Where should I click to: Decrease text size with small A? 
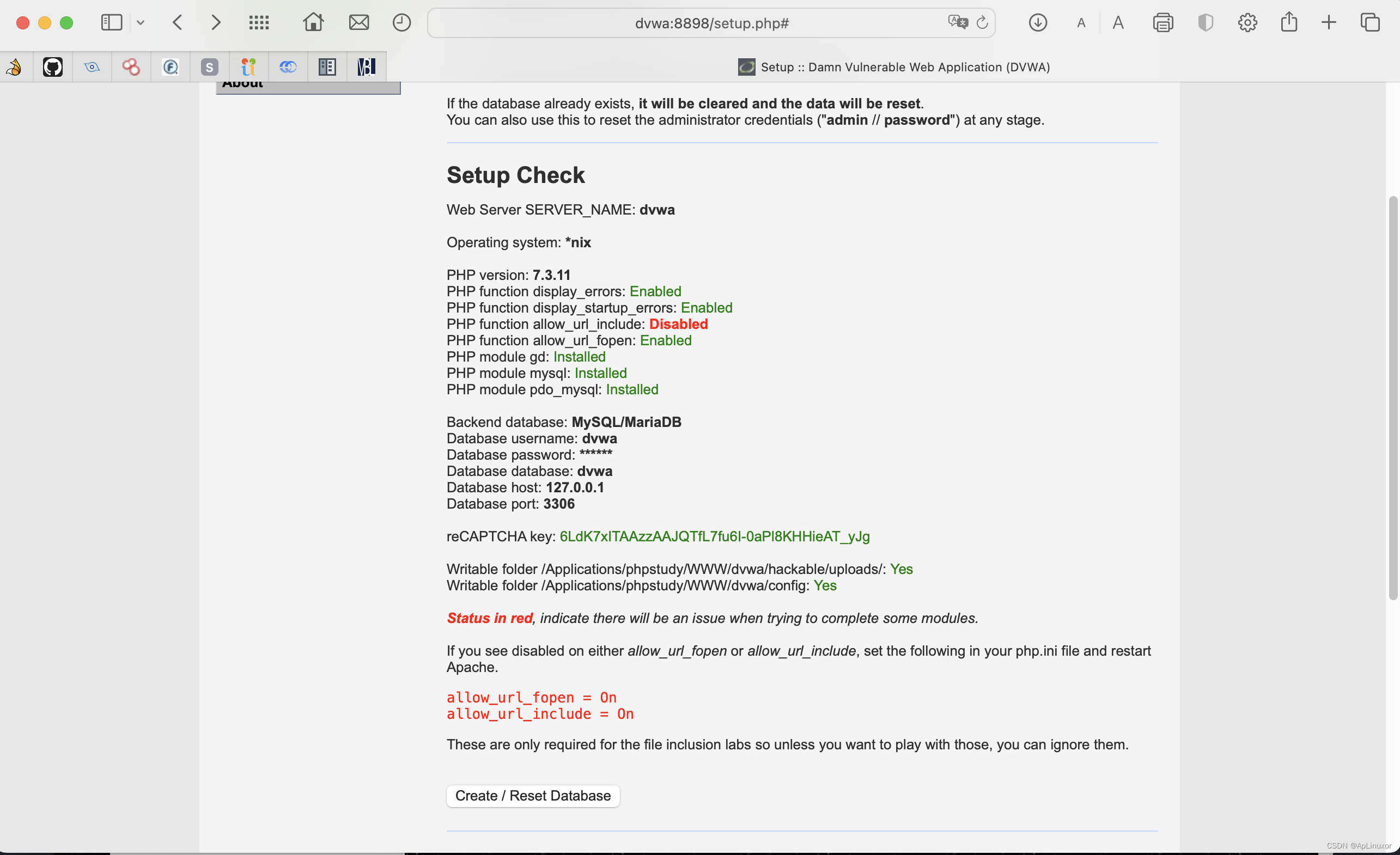point(1081,23)
